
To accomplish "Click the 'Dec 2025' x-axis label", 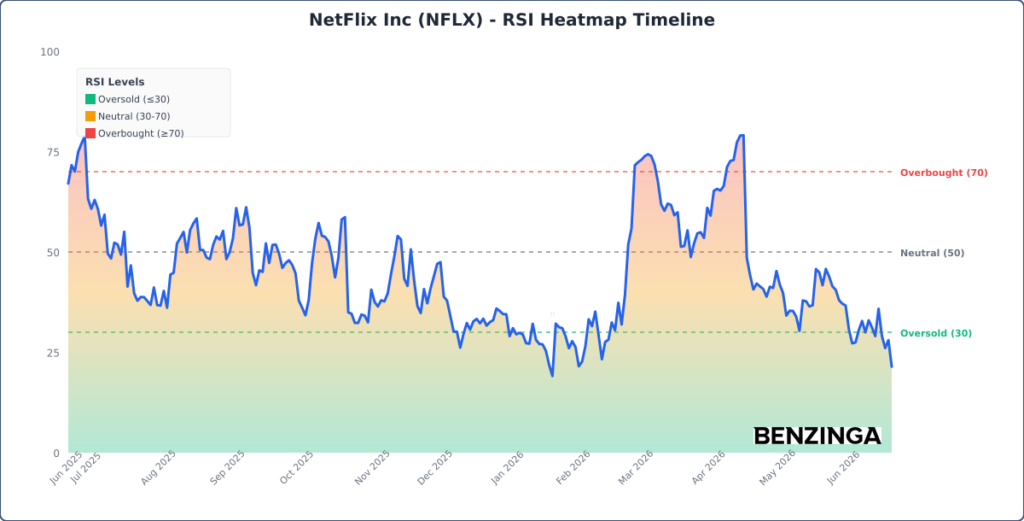I will pyautogui.click(x=436, y=467).
